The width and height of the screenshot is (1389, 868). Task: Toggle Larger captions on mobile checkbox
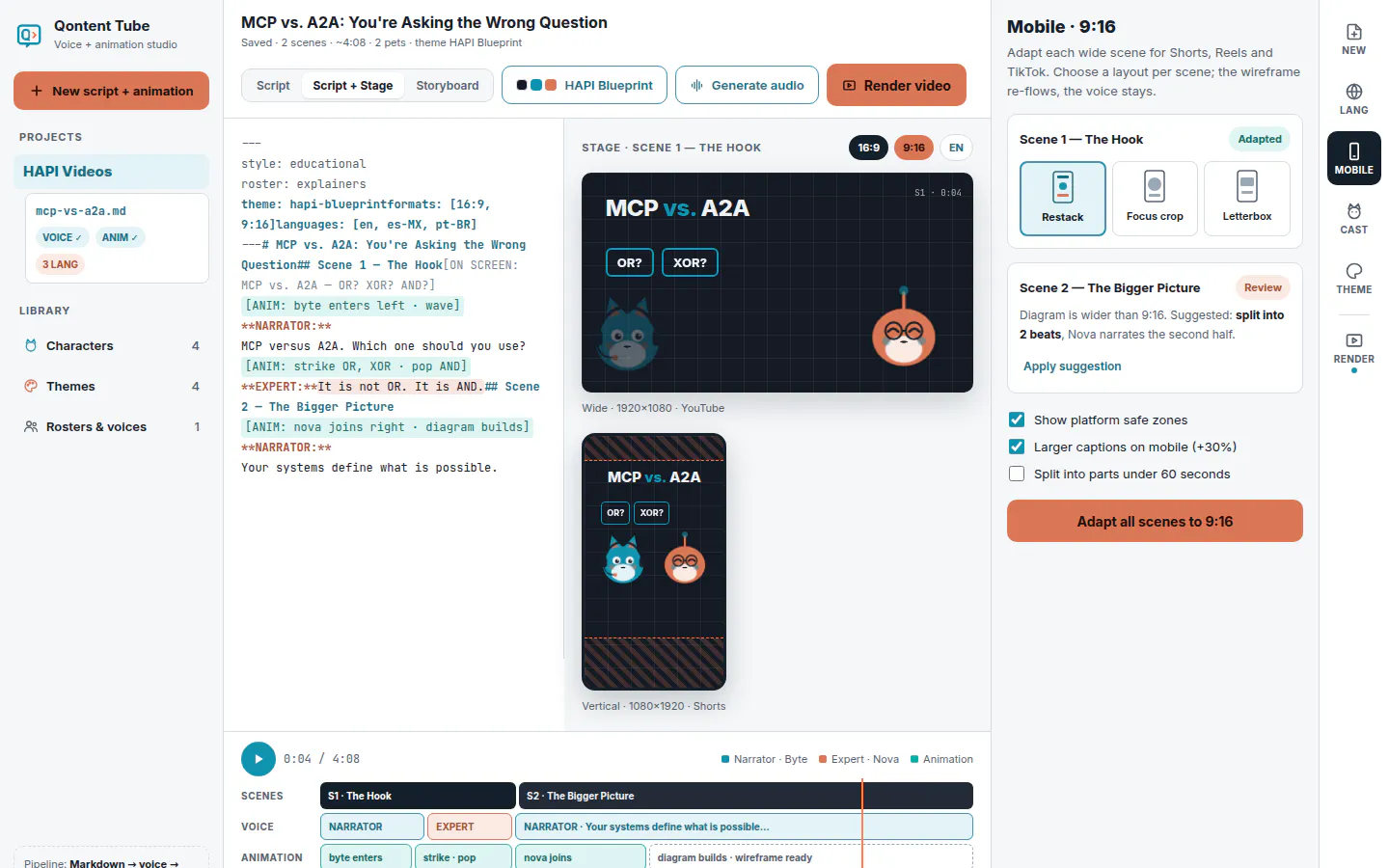(1017, 447)
